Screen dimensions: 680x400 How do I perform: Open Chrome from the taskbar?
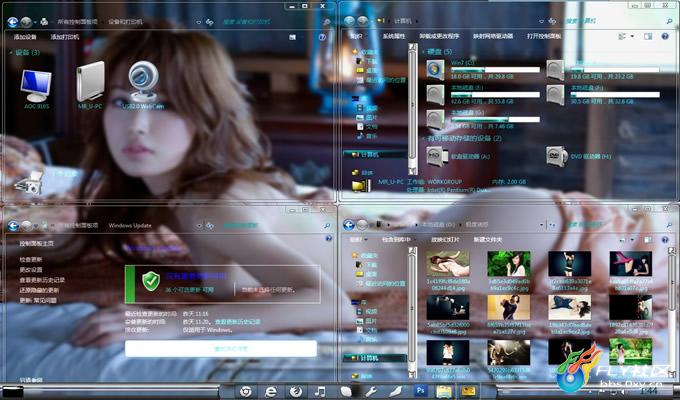click(x=245, y=391)
